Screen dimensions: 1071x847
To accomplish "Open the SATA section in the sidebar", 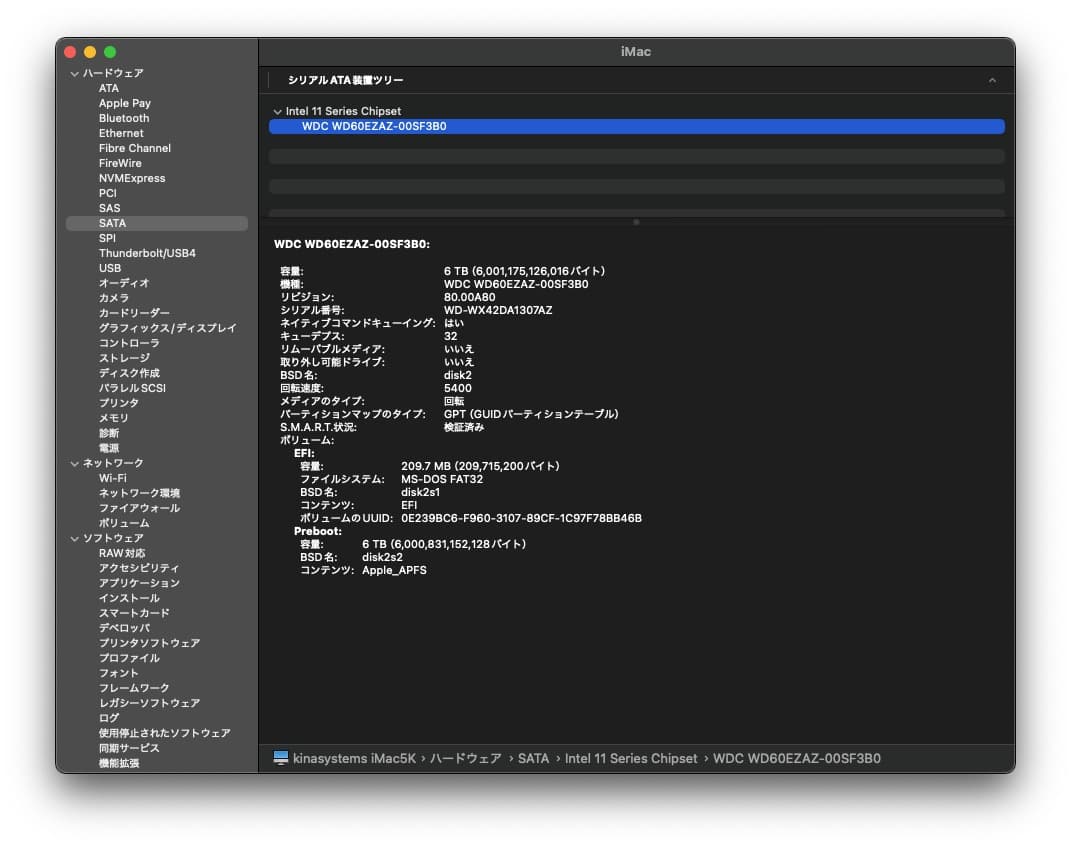I will (110, 222).
